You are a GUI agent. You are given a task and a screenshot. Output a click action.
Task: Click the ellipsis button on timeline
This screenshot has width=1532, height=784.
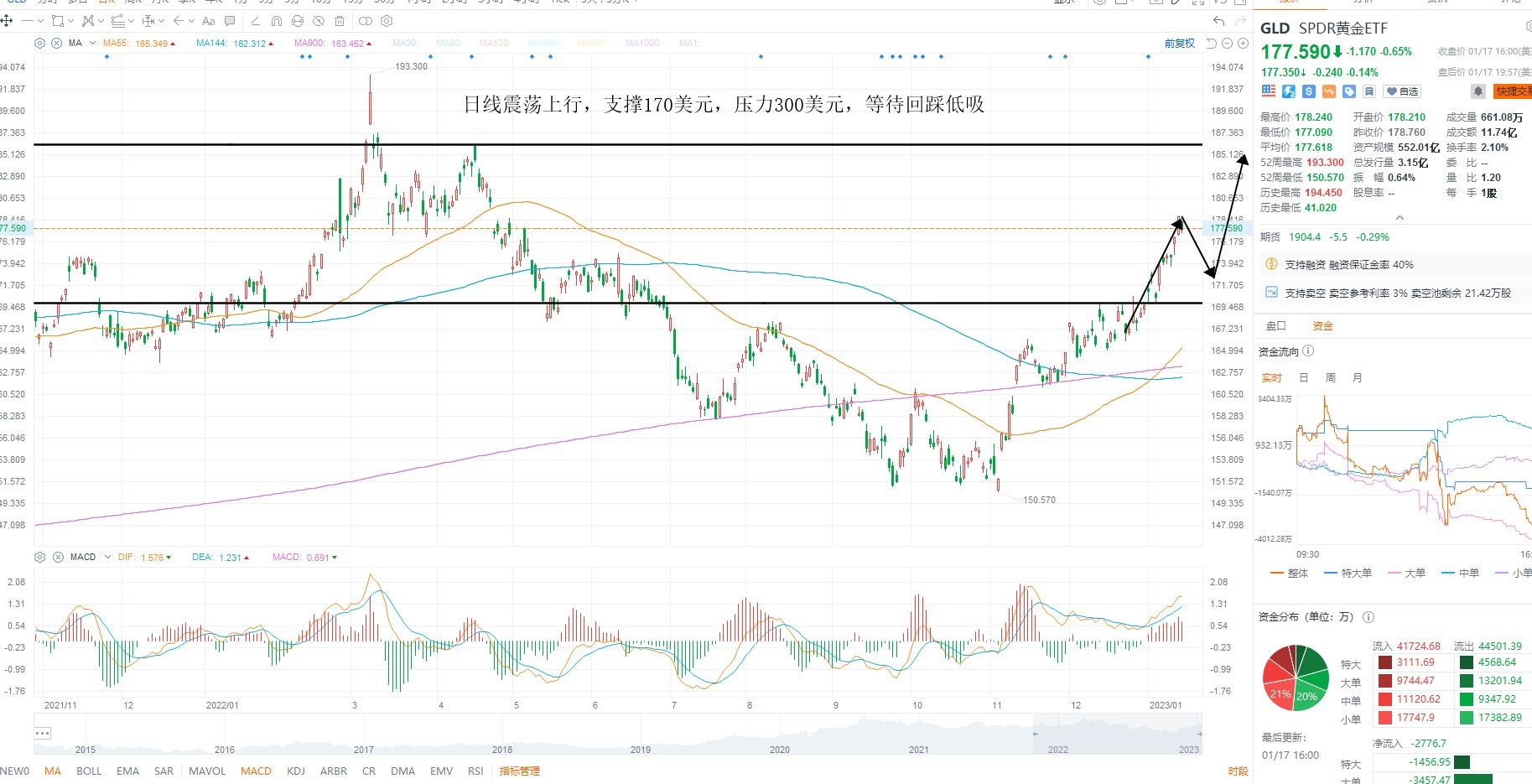coord(43,733)
